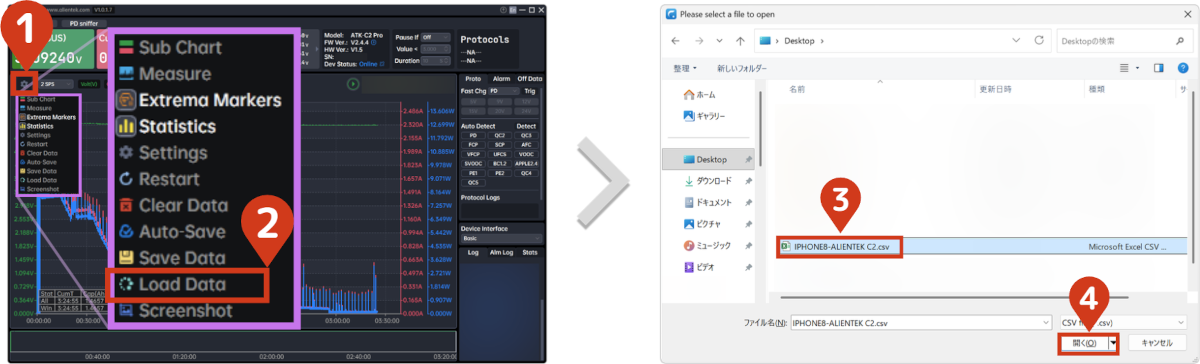Open Settings via its gear icon

point(125,153)
